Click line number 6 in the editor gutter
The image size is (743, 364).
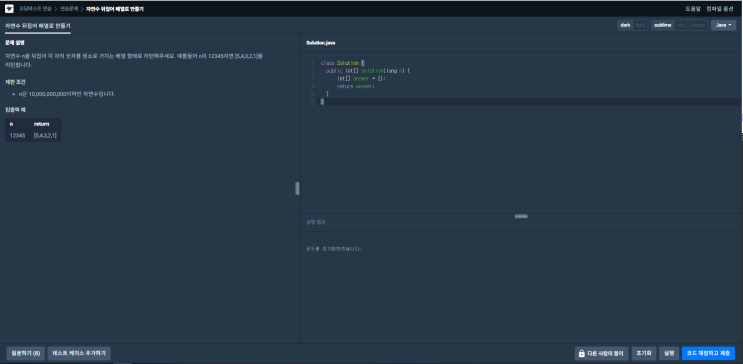click(x=312, y=102)
